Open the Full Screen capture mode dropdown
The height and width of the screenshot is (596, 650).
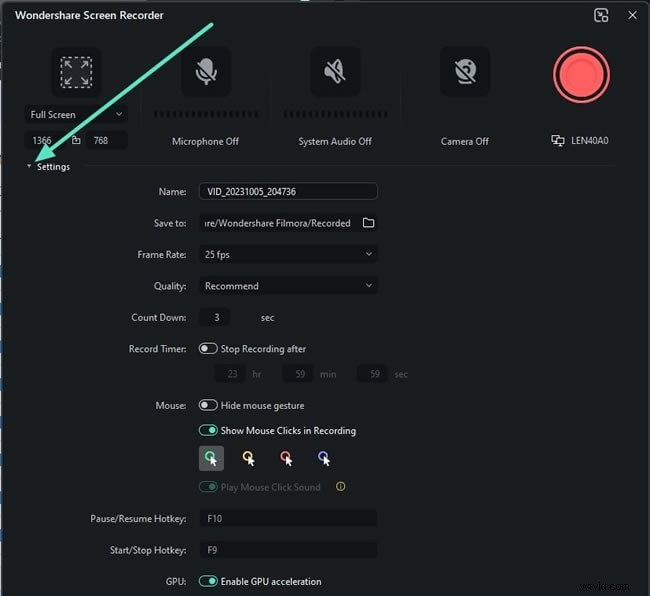click(76, 115)
